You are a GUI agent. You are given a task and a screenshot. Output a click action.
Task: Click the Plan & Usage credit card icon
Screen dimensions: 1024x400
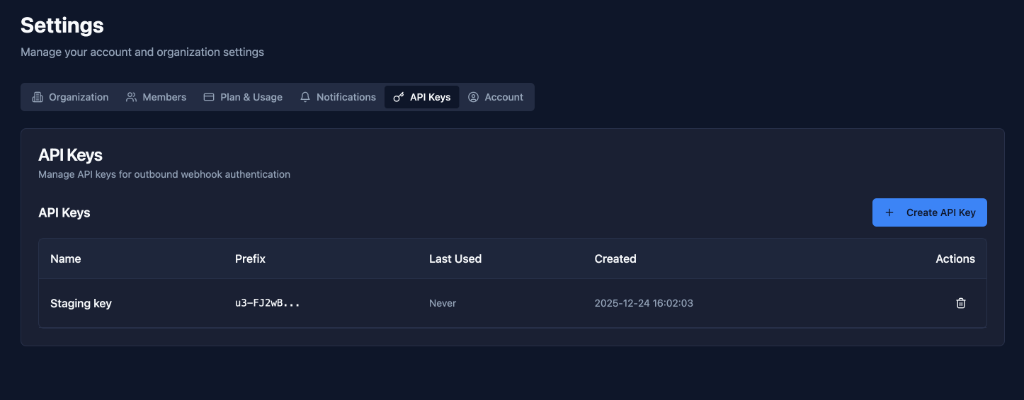click(x=209, y=97)
